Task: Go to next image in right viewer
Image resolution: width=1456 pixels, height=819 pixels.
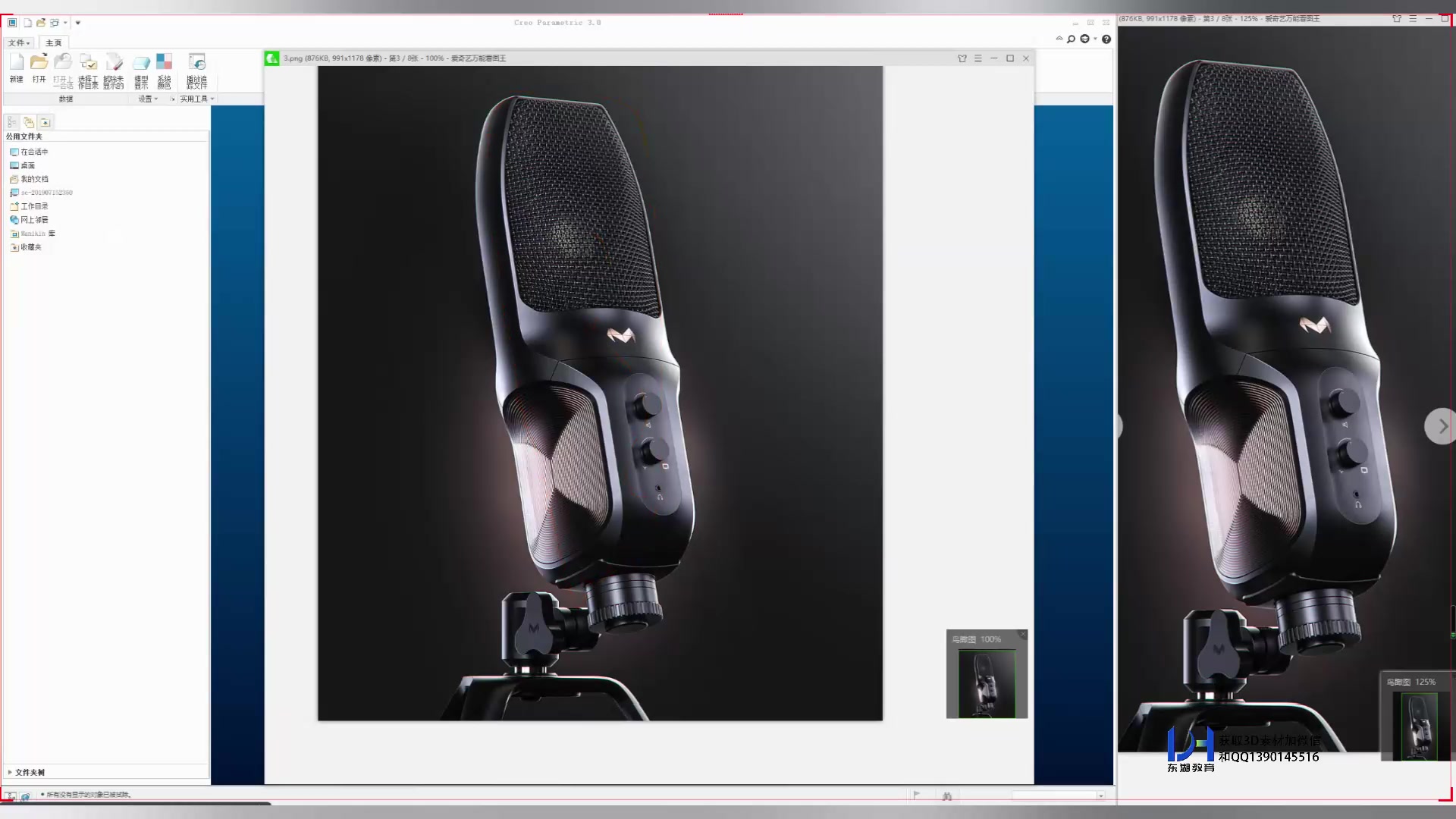Action: [1441, 426]
